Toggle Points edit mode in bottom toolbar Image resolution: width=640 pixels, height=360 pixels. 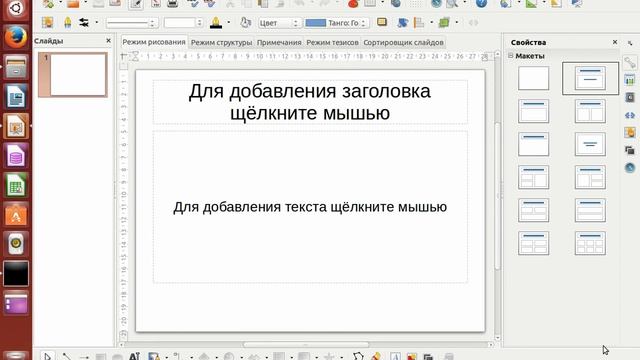point(358,357)
